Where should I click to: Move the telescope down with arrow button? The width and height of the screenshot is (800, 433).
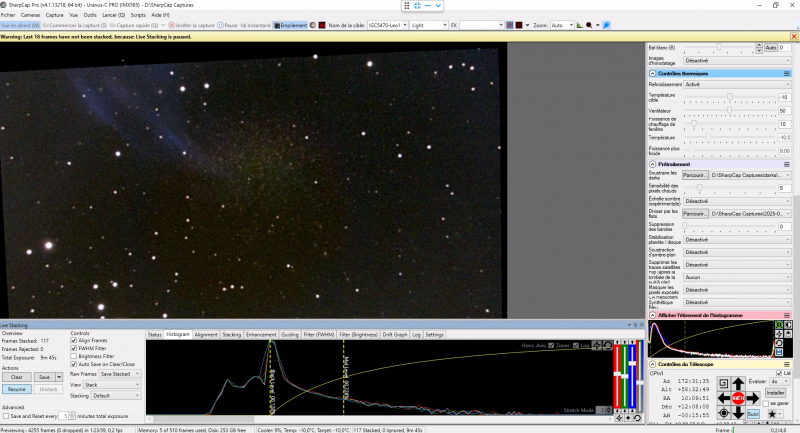(x=738, y=413)
